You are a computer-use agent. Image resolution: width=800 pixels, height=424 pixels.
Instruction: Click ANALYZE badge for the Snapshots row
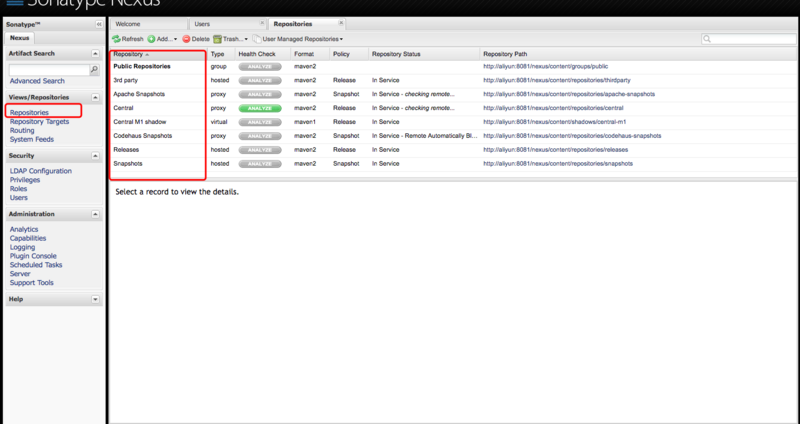[260, 163]
